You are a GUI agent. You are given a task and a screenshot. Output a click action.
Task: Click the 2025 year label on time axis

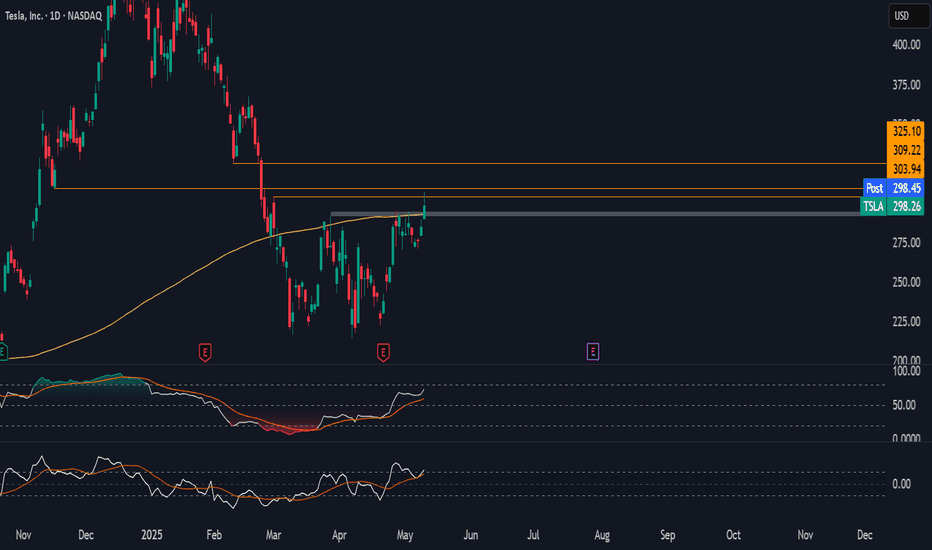(x=152, y=535)
